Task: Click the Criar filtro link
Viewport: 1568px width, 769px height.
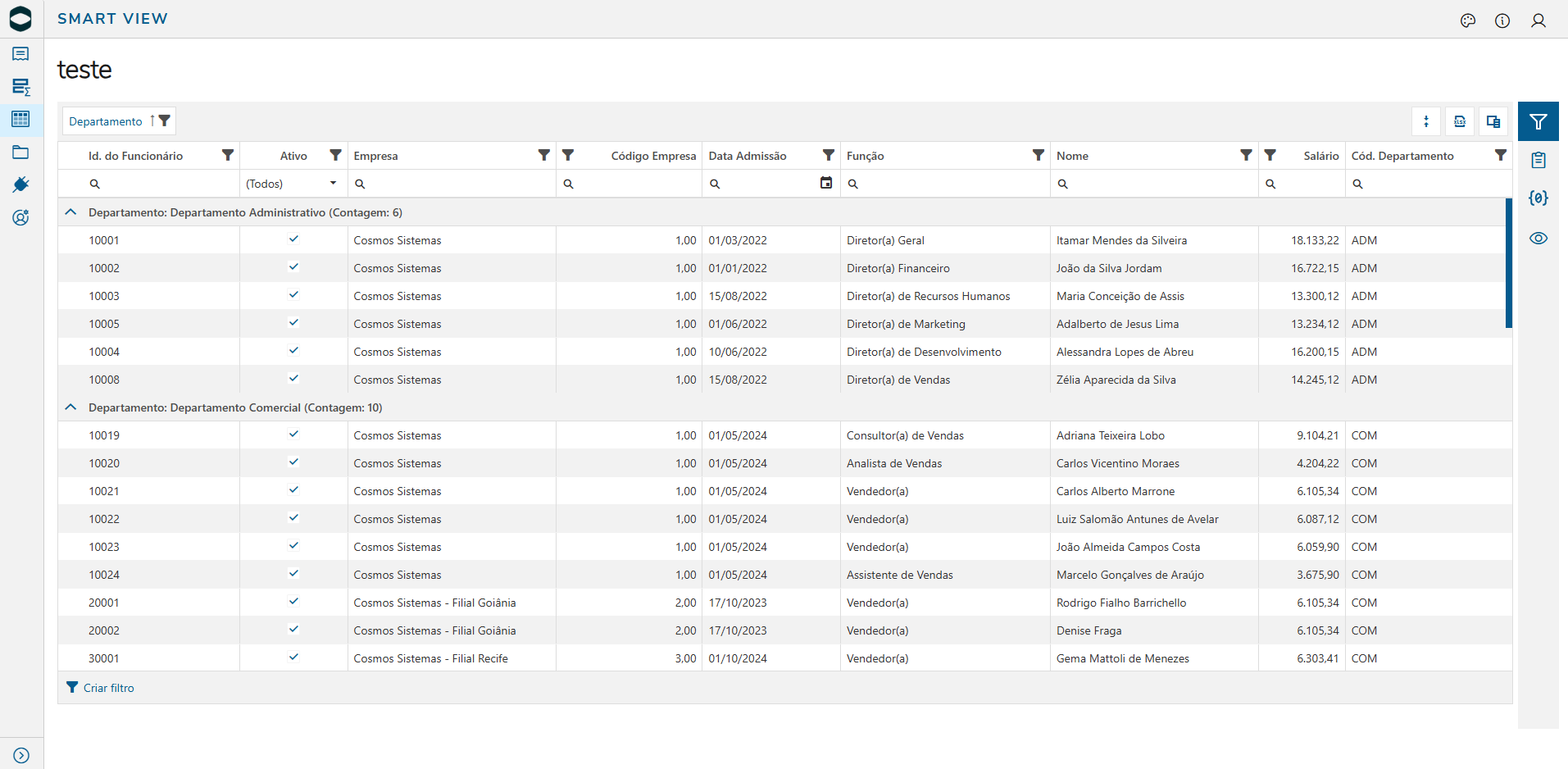Action: (108, 688)
